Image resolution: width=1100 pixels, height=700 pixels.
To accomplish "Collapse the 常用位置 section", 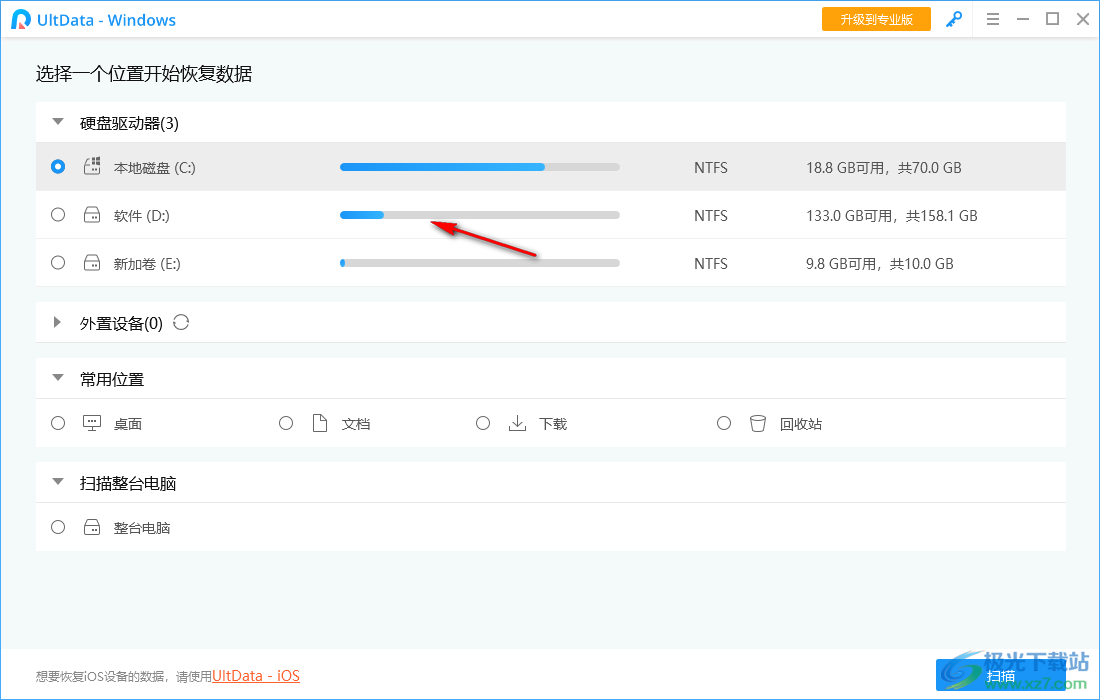I will (57, 379).
